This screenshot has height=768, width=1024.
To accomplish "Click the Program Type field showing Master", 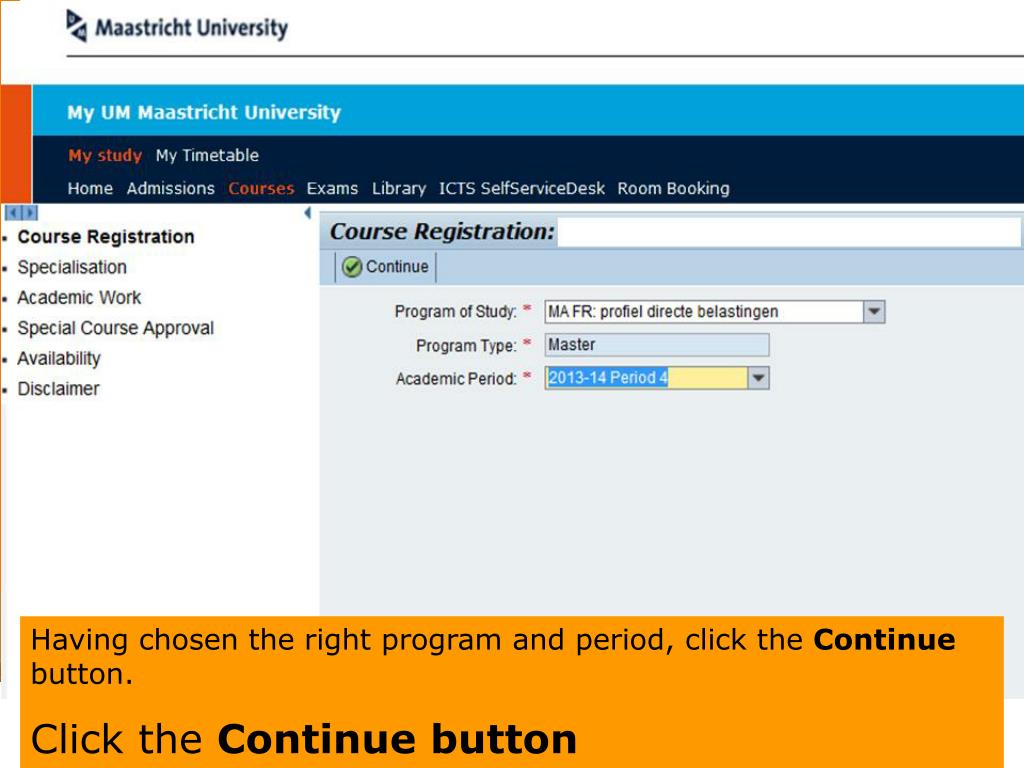I will (657, 345).
